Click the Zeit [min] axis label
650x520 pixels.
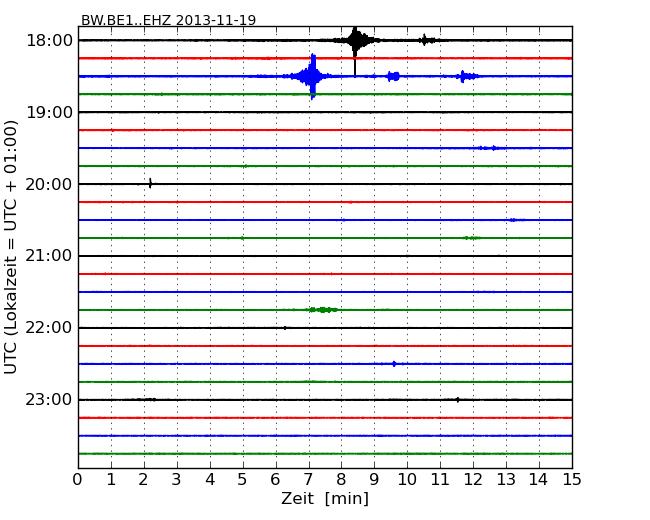(x=325, y=499)
